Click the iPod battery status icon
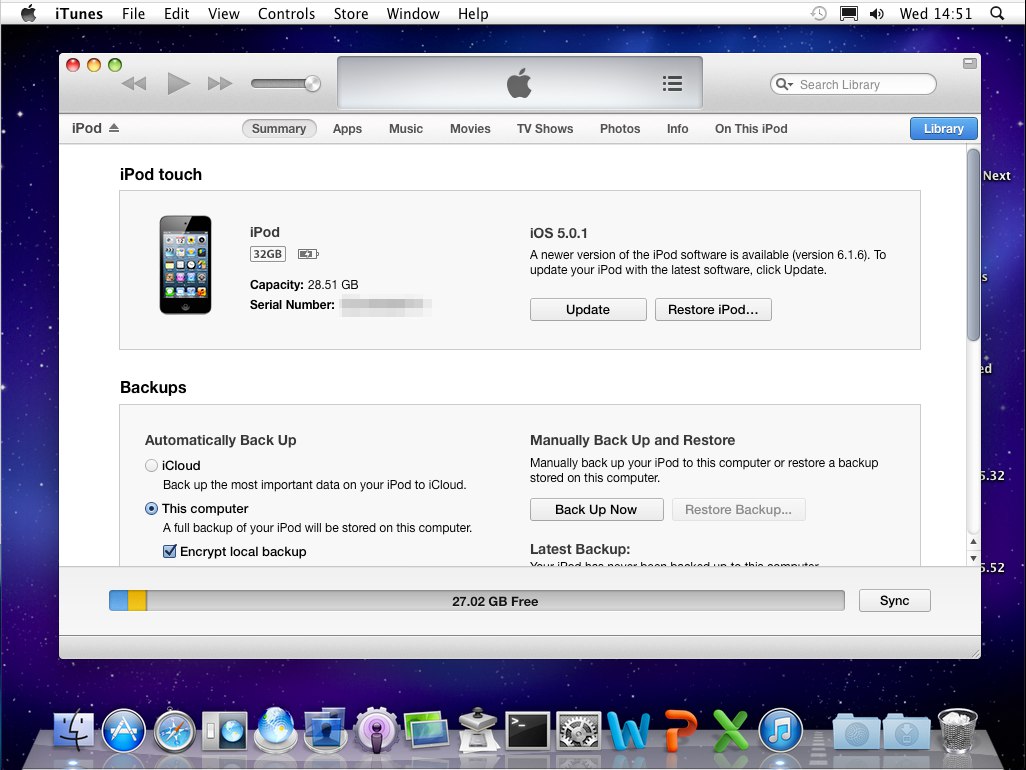The width and height of the screenshot is (1026, 770). coord(308,254)
